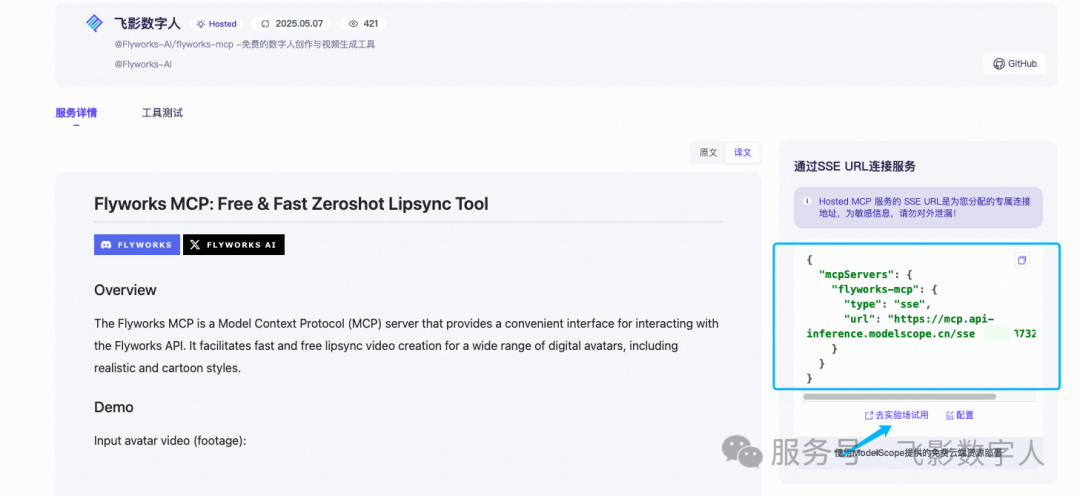Click the 去实验场试用 link
The image size is (1080, 496).
(897, 415)
